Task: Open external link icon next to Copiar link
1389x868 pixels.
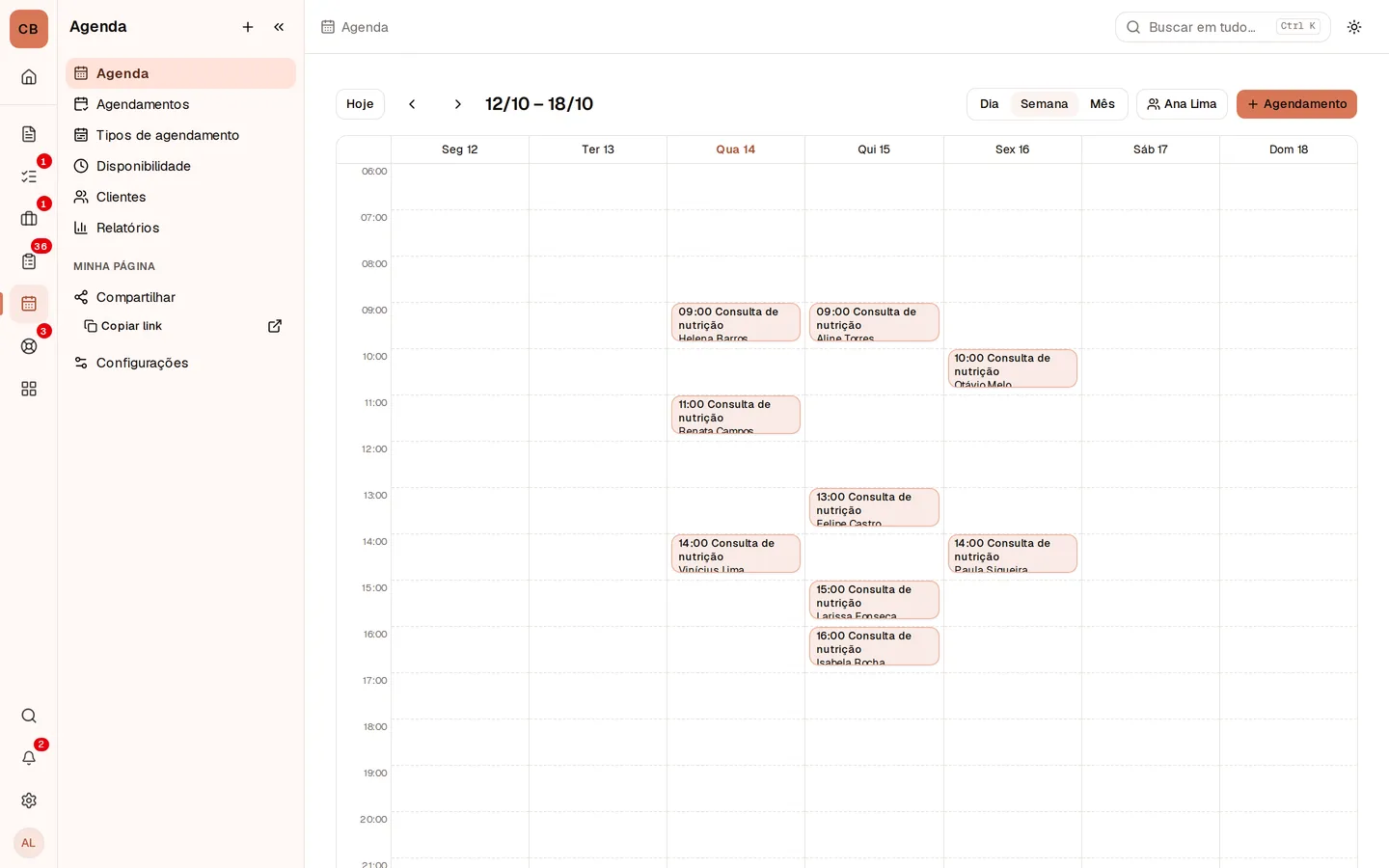Action: point(275,326)
